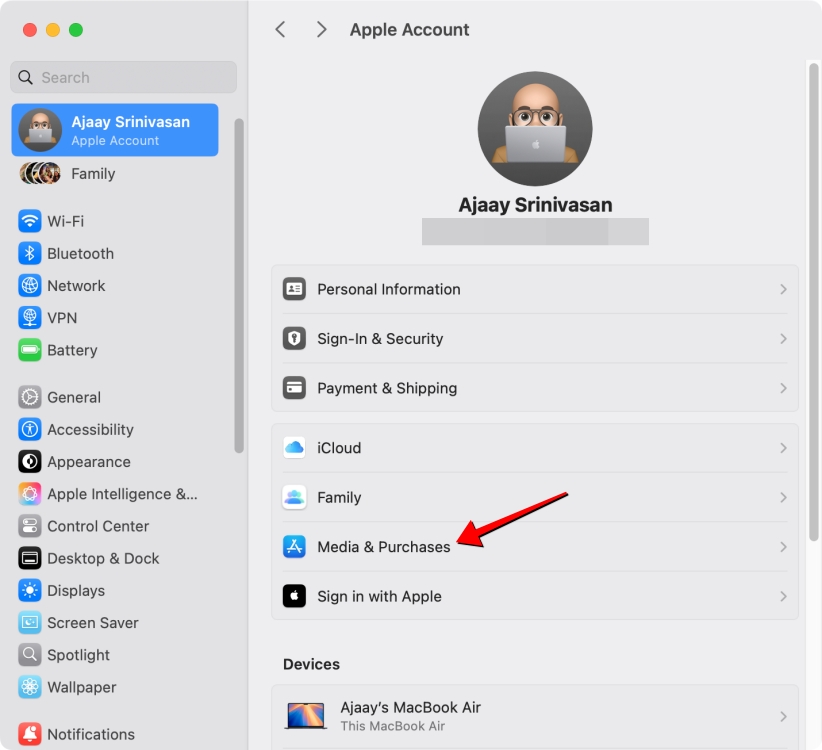
Task: Click the Spotlight magnifier icon
Action: (30, 655)
